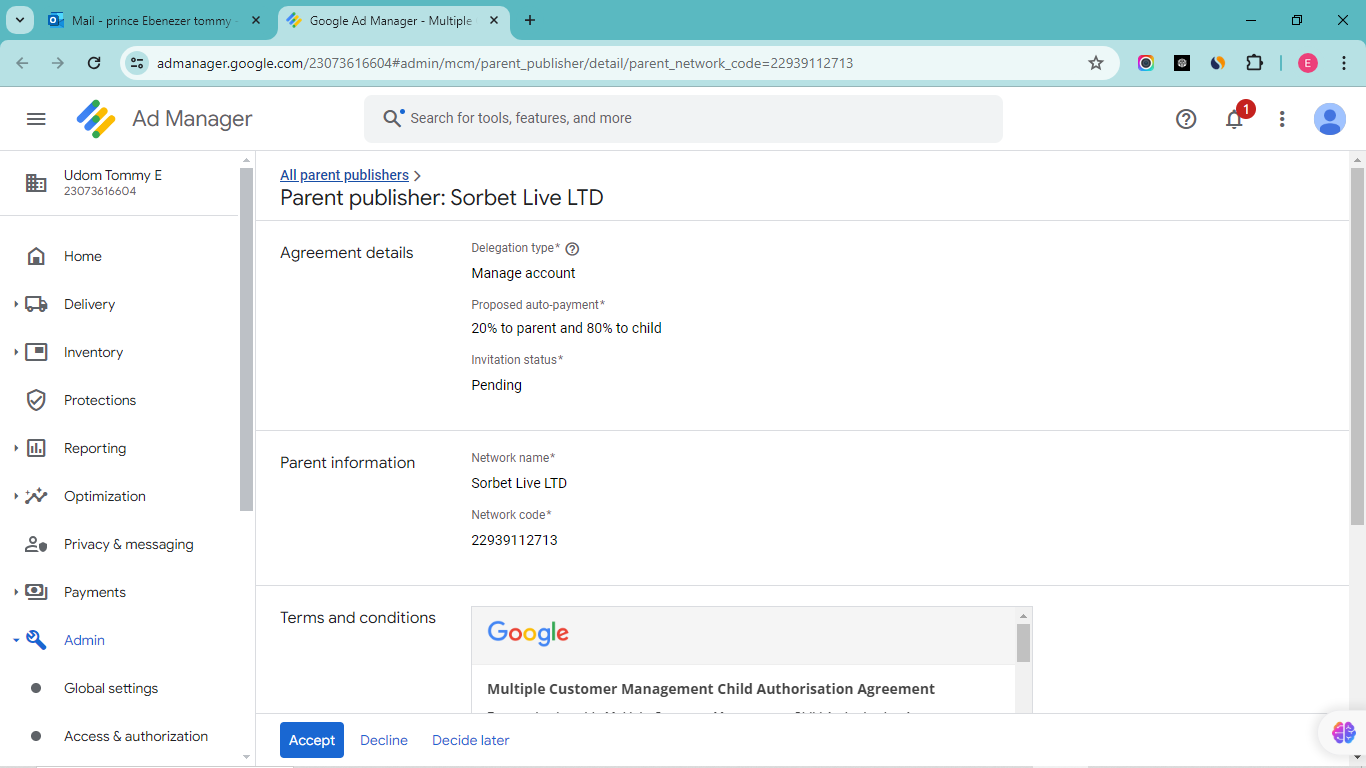Click the brain assistant floating icon

tap(1343, 733)
